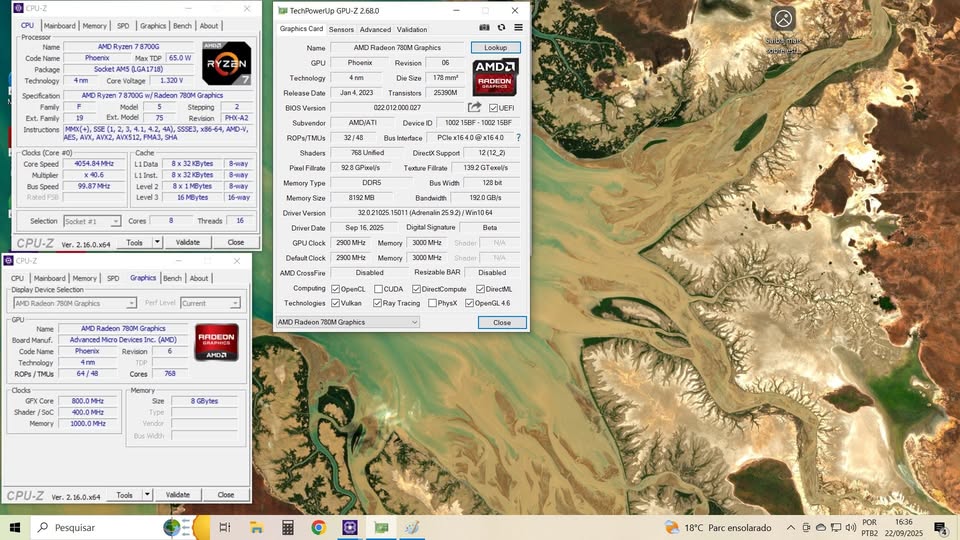Click the CPU-Z Specification value field
Screen dimensions: 960x540
tap(158, 96)
